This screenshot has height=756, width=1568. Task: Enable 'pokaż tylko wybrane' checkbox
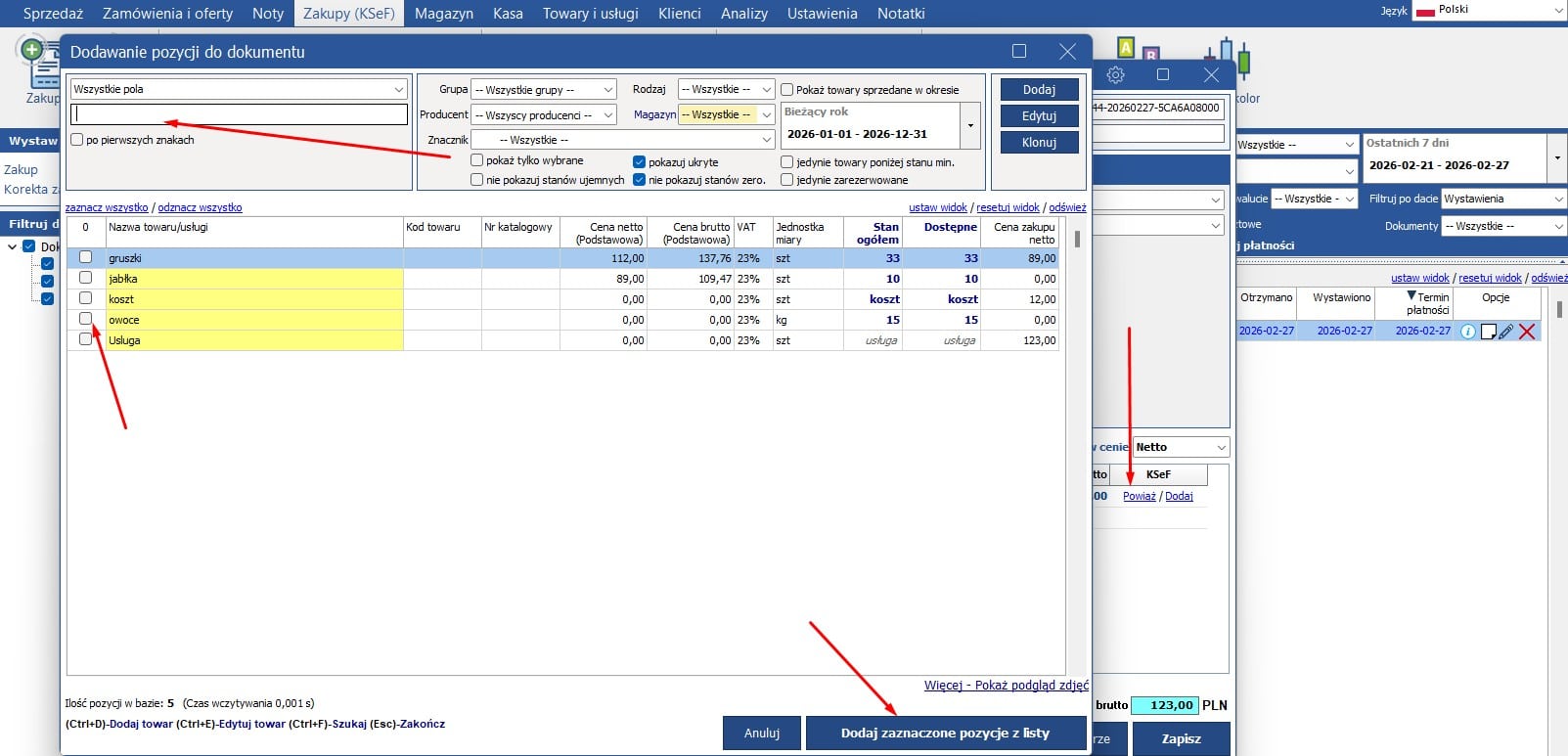click(x=477, y=160)
